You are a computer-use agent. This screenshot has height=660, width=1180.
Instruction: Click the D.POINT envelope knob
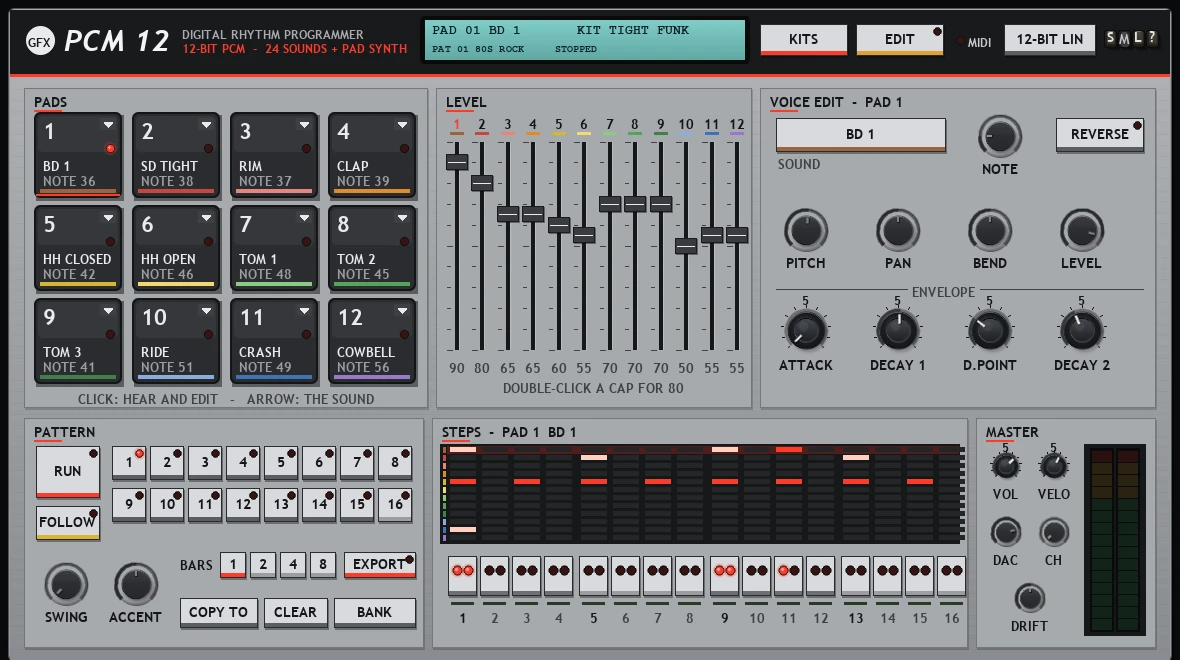coord(990,330)
